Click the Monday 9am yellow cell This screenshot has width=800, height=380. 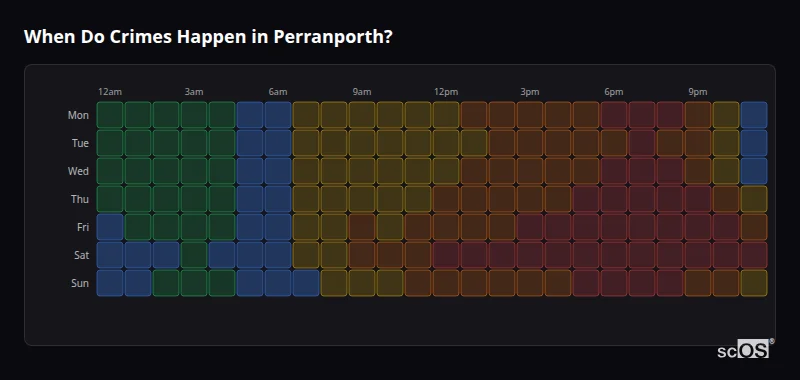click(x=362, y=115)
